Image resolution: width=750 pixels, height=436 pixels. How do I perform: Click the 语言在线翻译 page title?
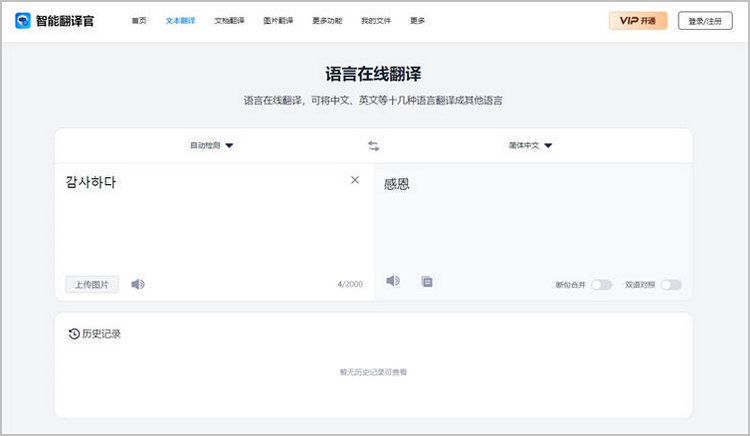click(373, 74)
